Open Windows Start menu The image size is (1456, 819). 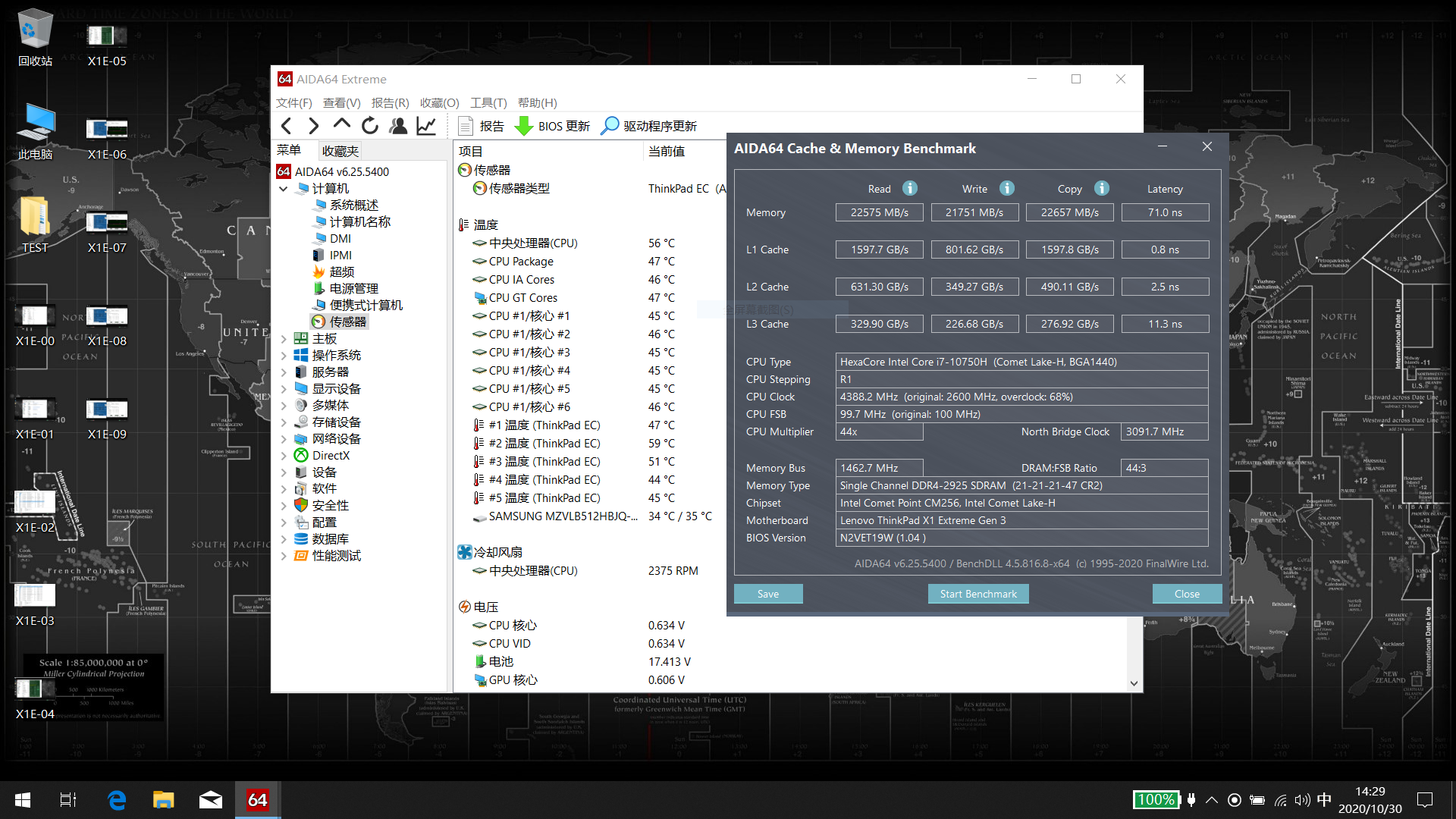click(23, 800)
